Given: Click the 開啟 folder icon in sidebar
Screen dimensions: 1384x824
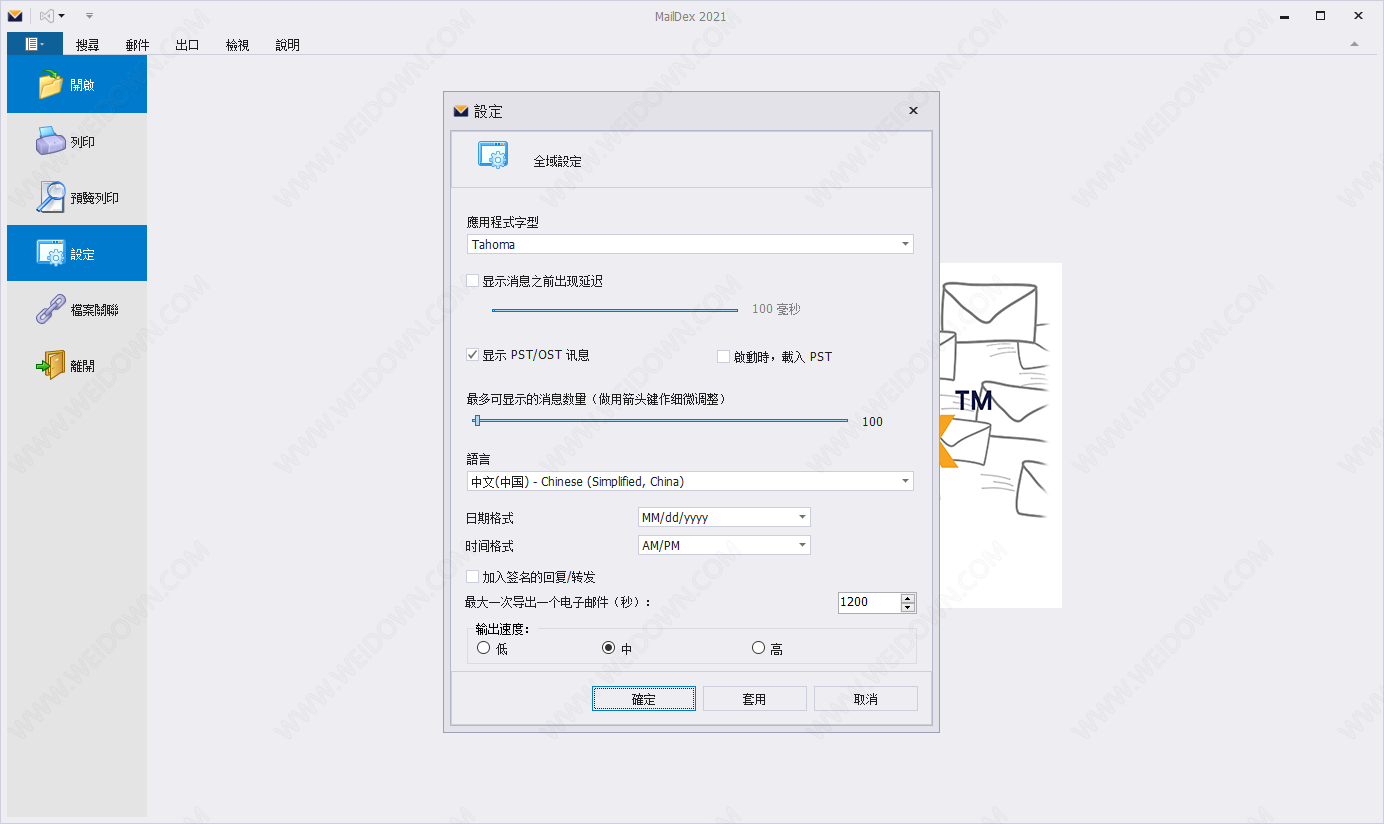Looking at the screenshot, I should [x=51, y=85].
